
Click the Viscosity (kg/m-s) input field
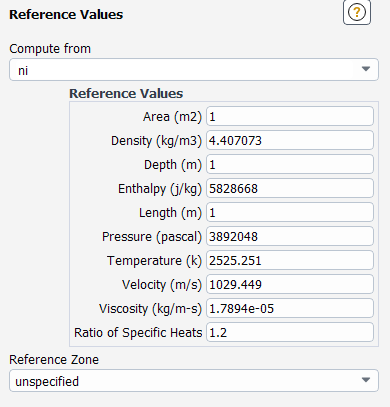click(x=290, y=308)
